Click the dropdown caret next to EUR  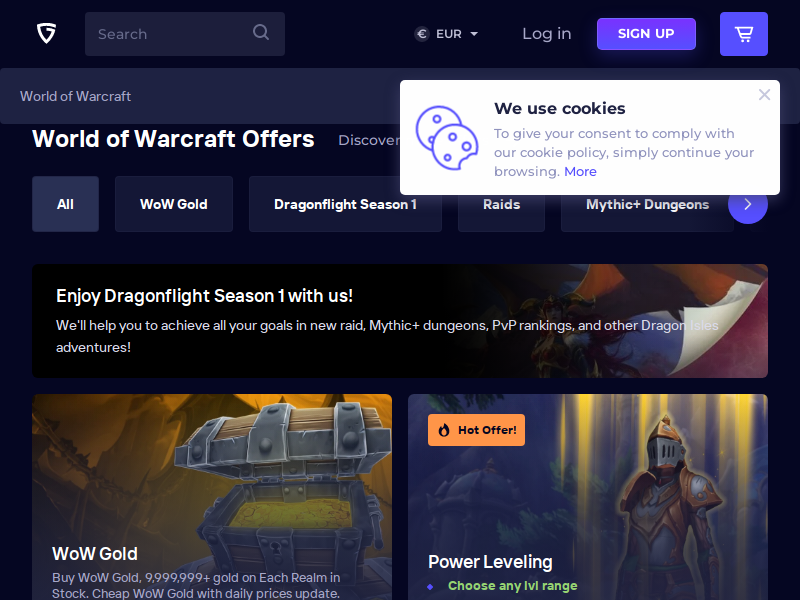[x=474, y=34]
